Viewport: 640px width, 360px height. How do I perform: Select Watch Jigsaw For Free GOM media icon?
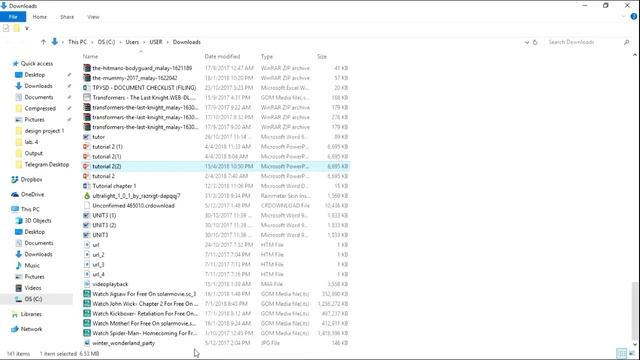click(87, 294)
